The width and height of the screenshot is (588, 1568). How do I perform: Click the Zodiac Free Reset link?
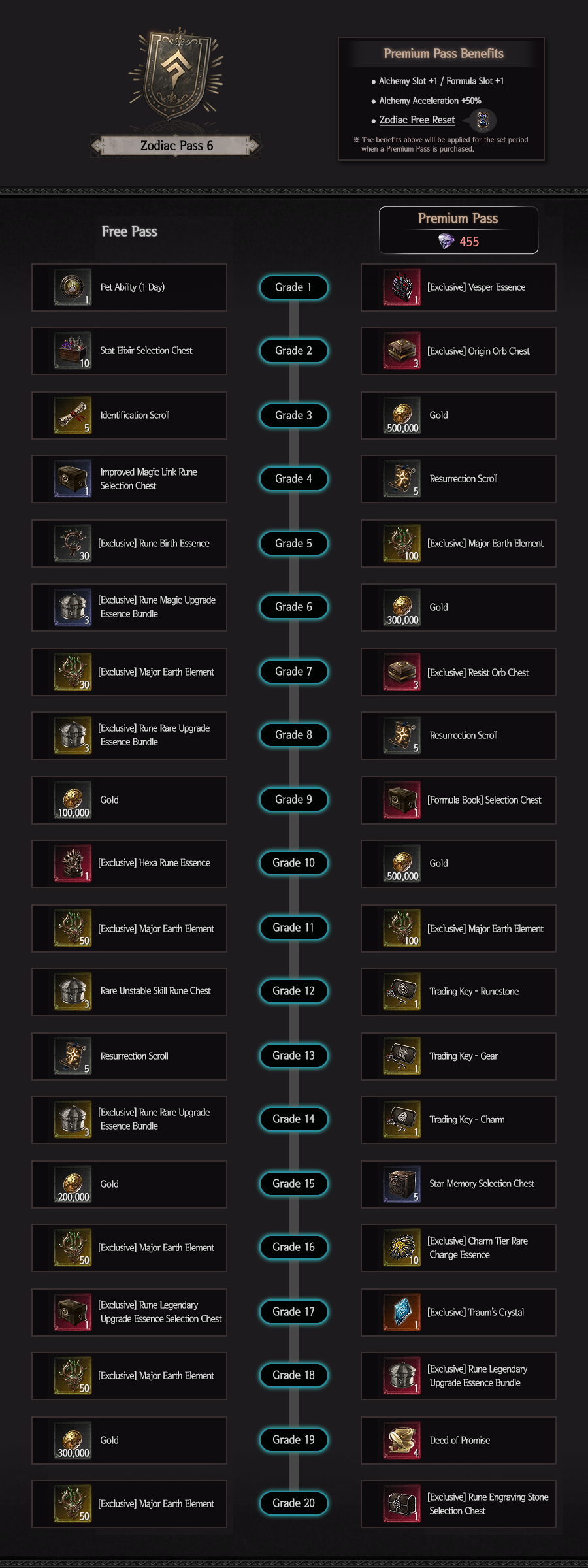coord(417,120)
